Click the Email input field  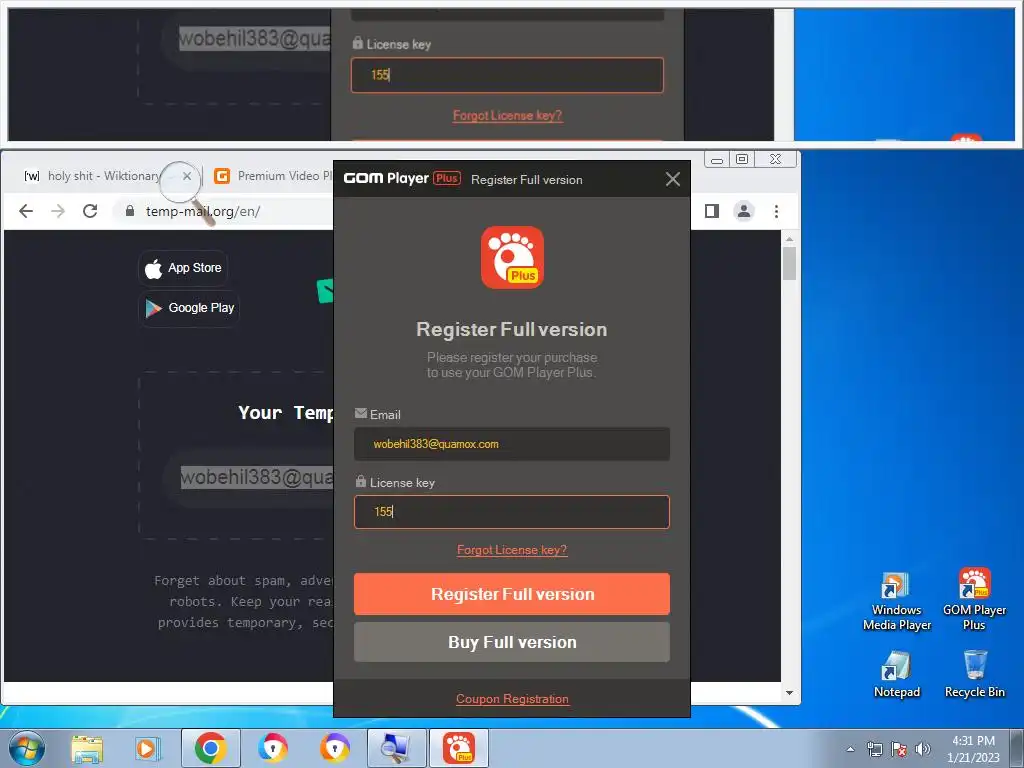coord(512,444)
